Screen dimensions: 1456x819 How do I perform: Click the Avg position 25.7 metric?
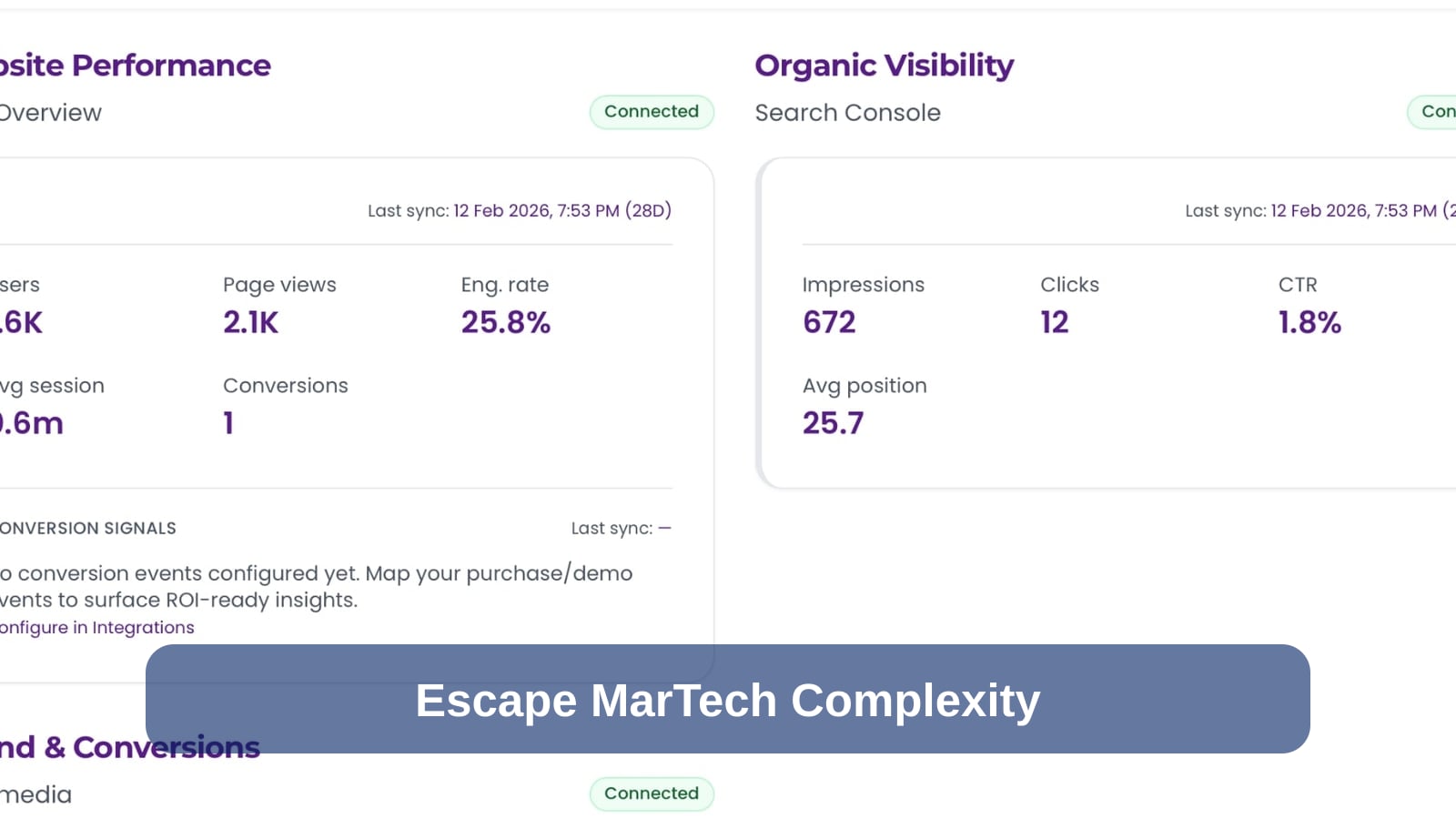click(x=833, y=423)
